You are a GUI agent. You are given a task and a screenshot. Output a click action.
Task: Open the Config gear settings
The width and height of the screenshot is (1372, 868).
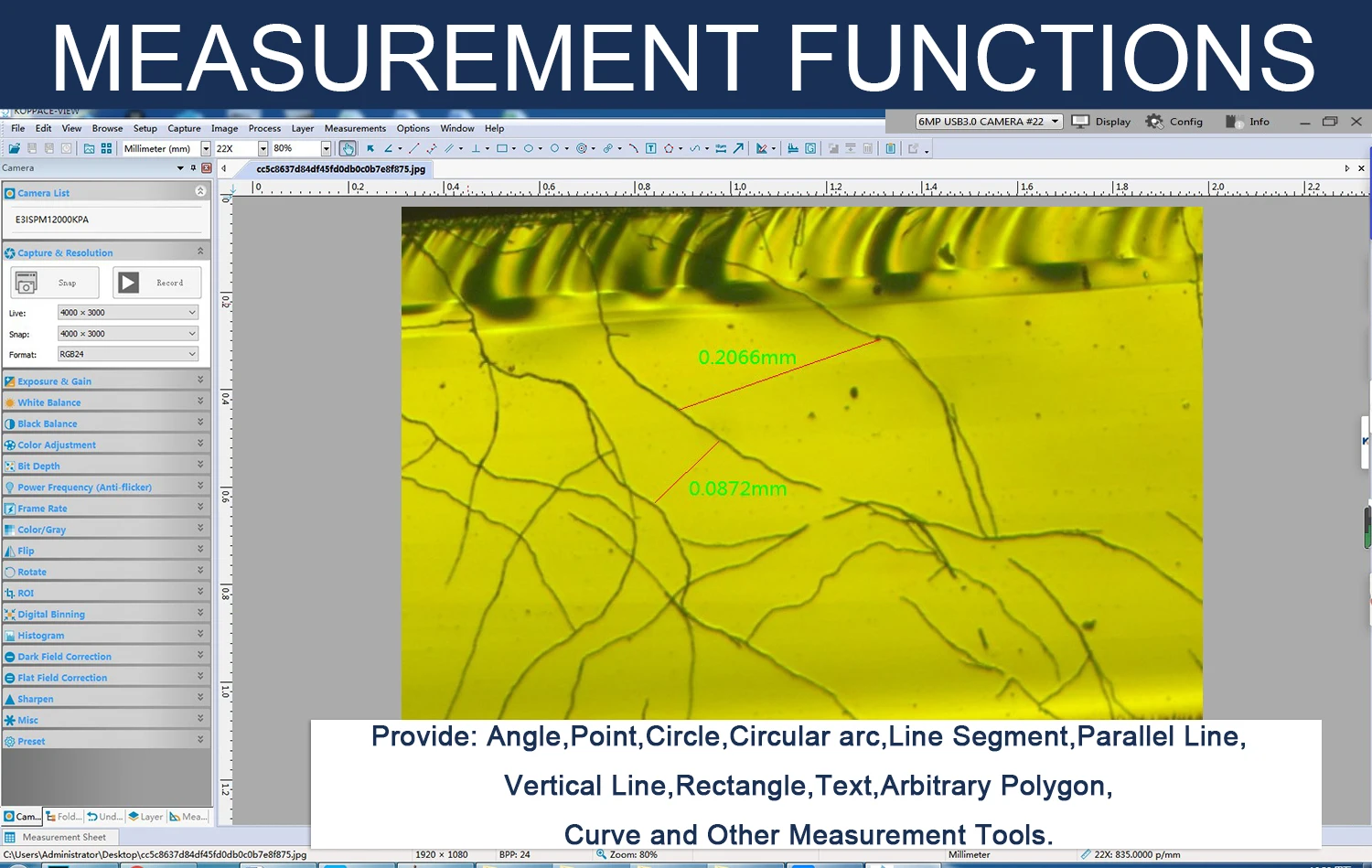click(1174, 122)
